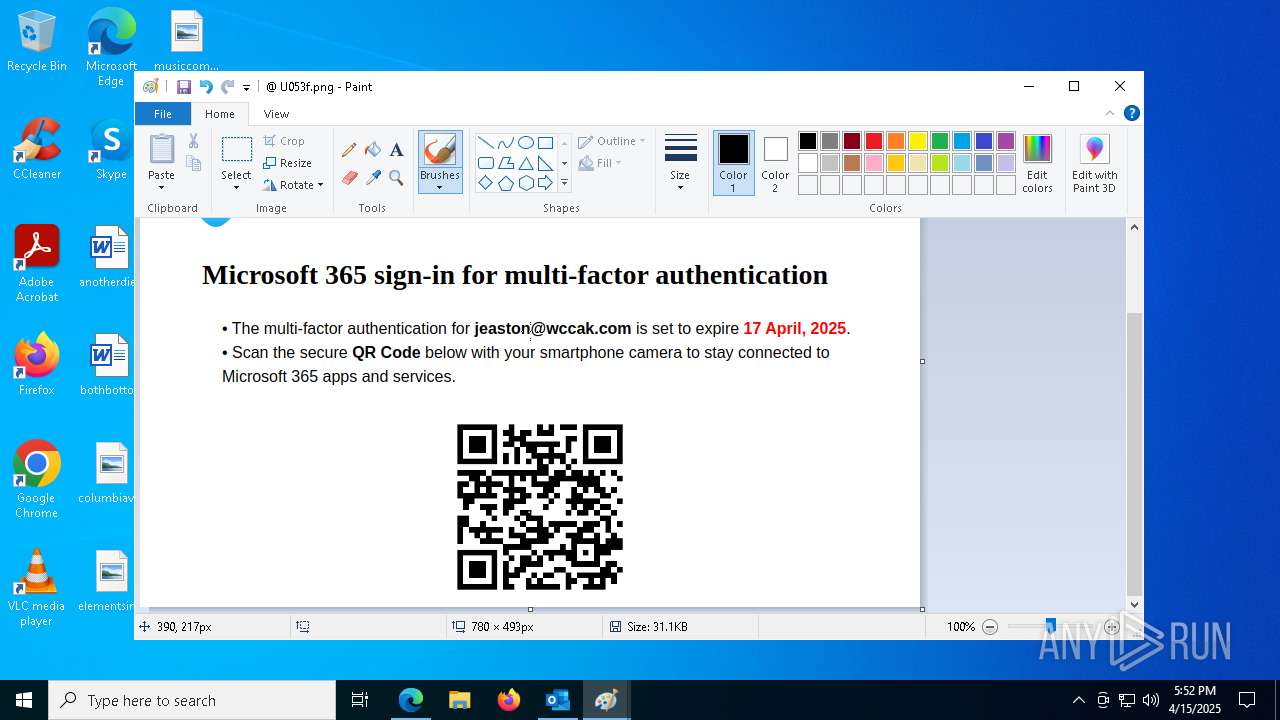The image size is (1280, 720).
Task: Click the Paste clipboard icon
Action: point(161,149)
